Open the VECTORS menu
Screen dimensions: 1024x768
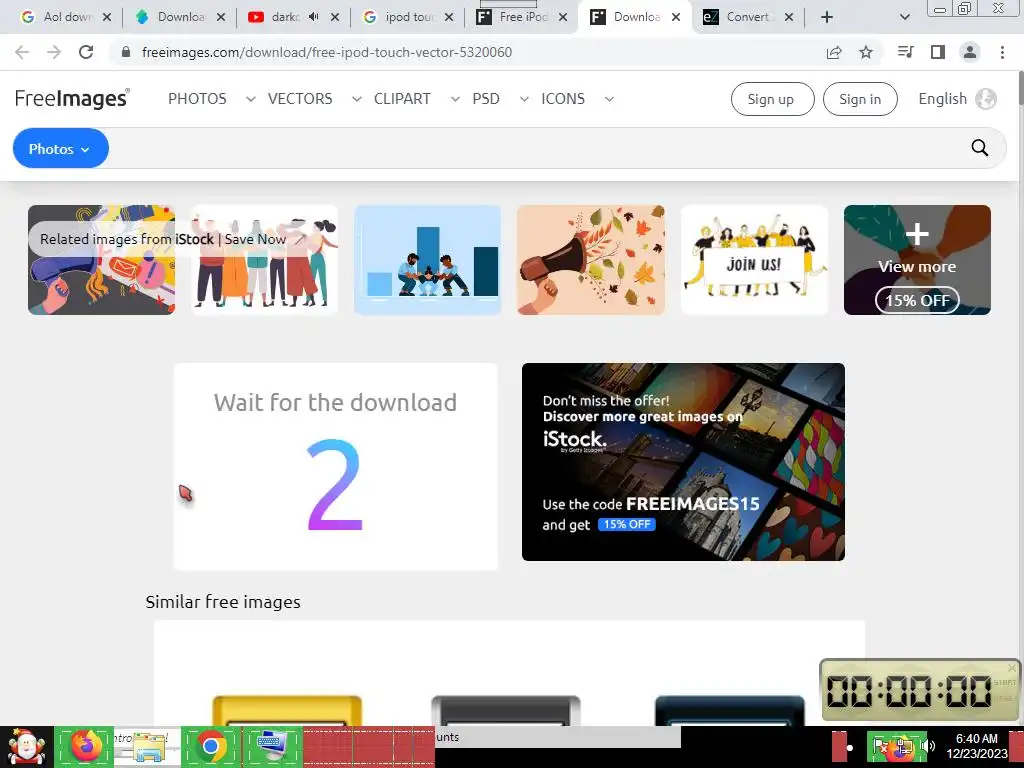(300, 99)
